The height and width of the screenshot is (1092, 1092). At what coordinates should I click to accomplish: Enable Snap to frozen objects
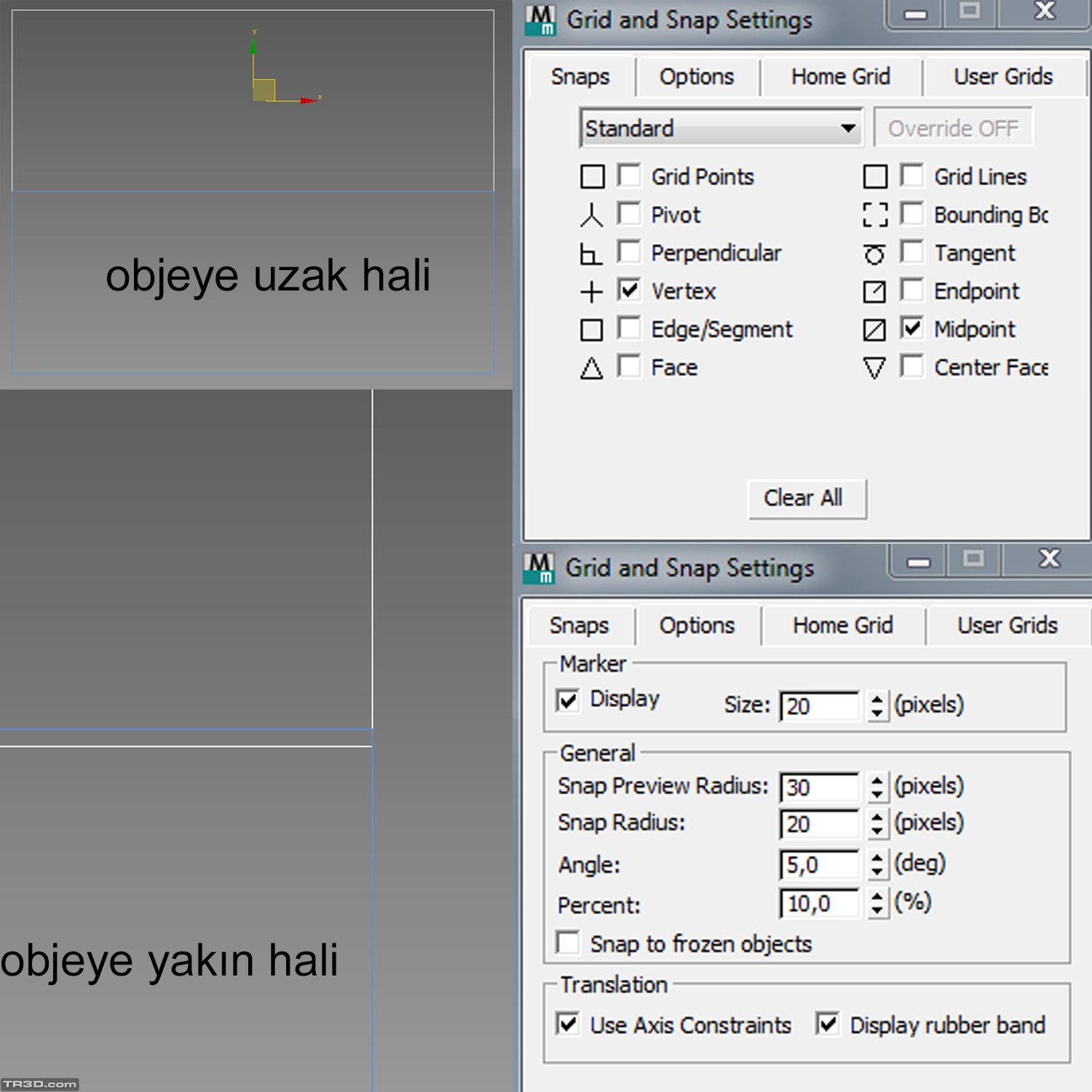(568, 942)
